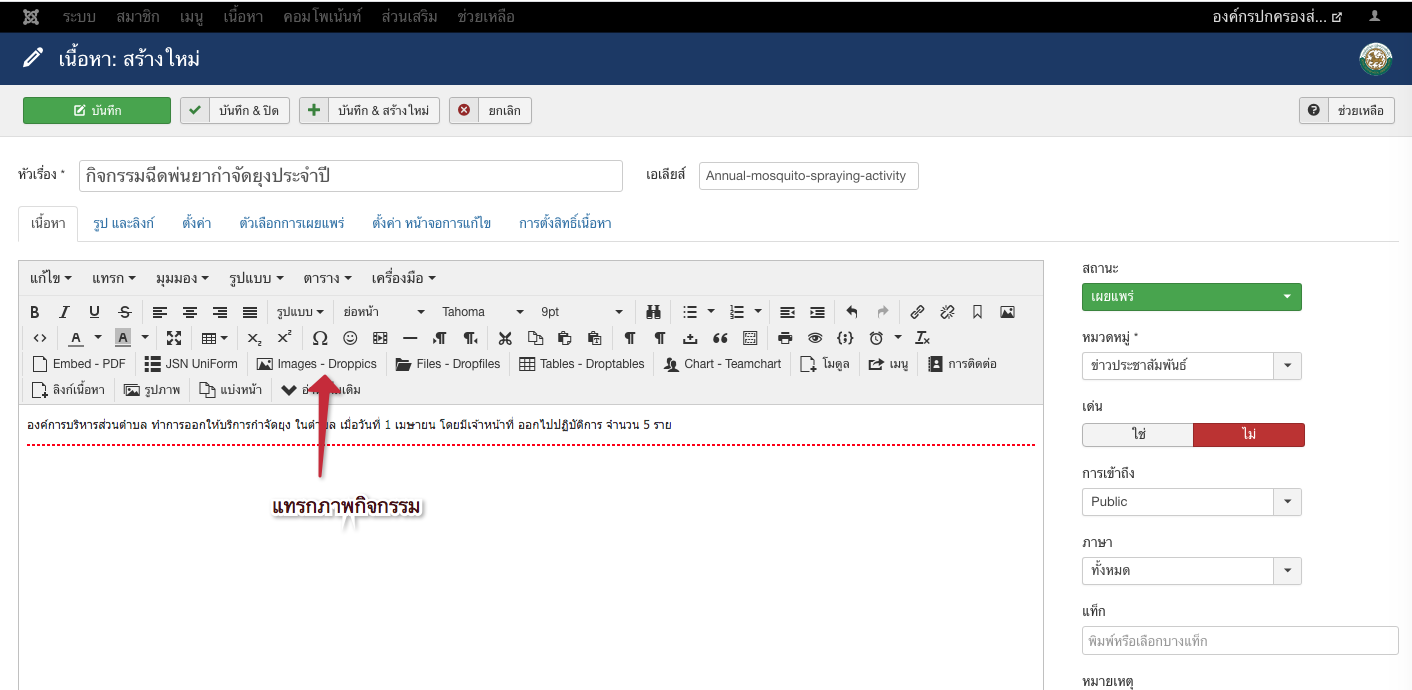
Task: Increase indent with the indent icon
Action: pyautogui.click(x=818, y=312)
